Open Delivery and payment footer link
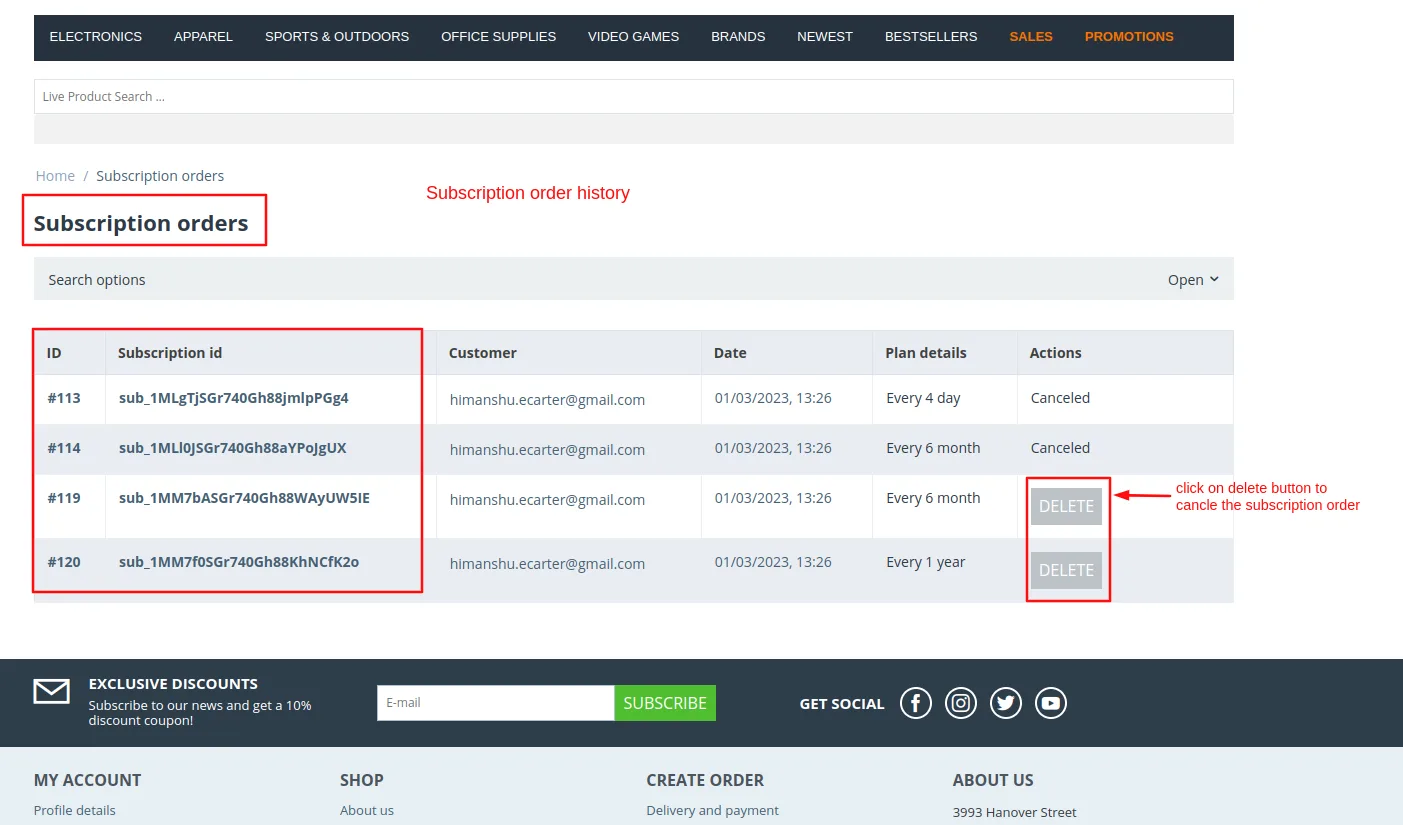 click(x=713, y=811)
